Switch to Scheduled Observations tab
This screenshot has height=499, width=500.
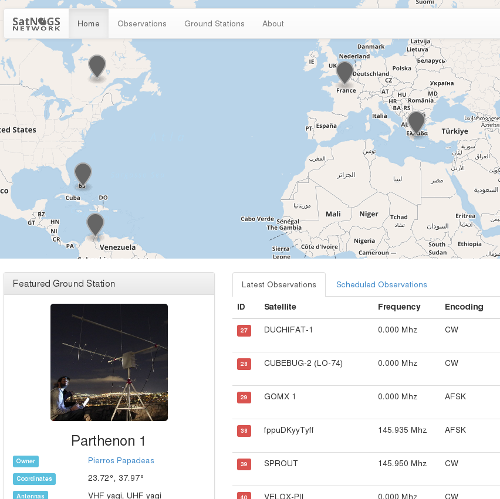382,284
